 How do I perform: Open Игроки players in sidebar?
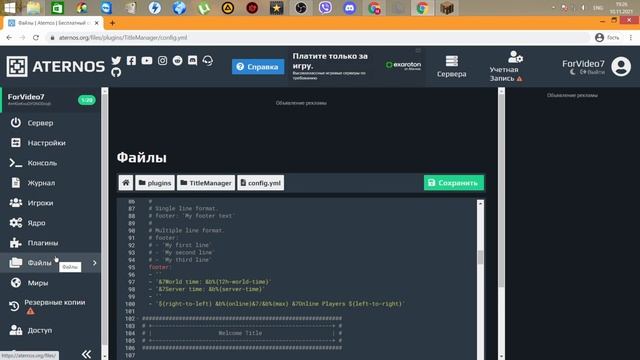50,203
